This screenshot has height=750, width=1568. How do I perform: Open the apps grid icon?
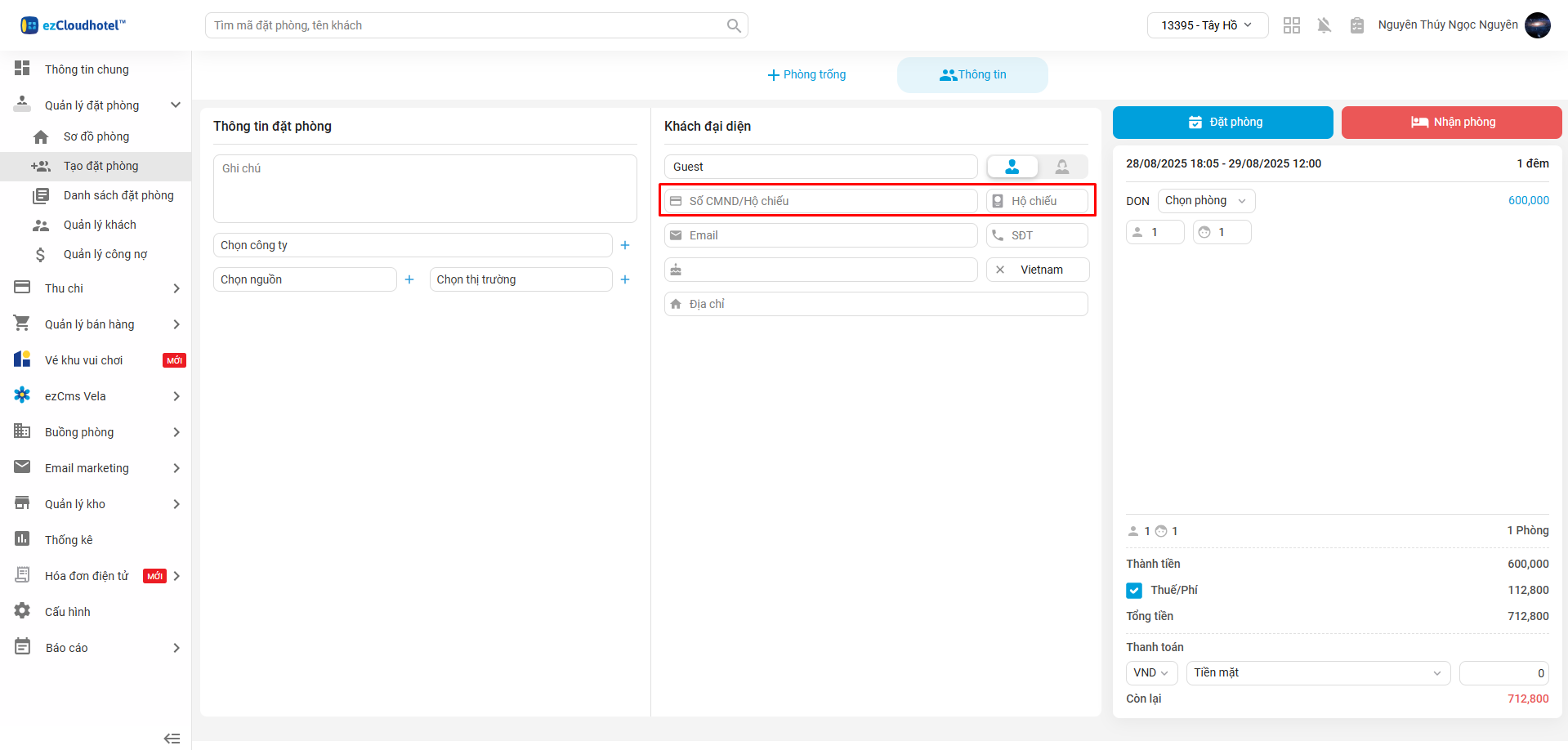click(x=1291, y=25)
